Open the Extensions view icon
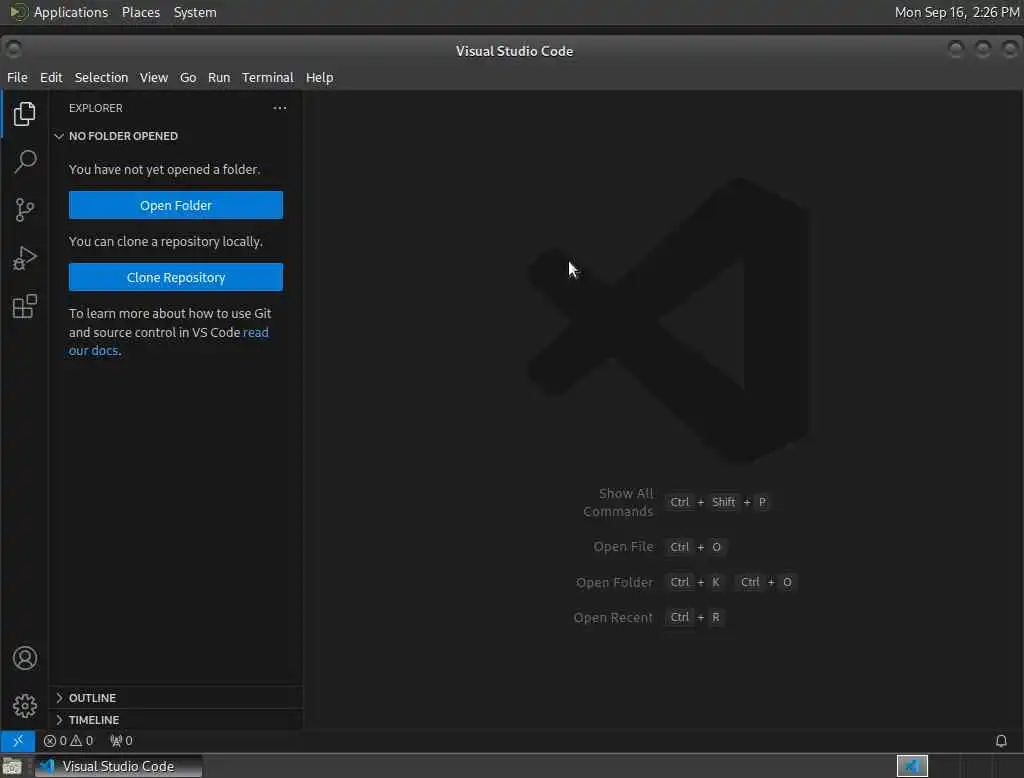 [x=24, y=306]
